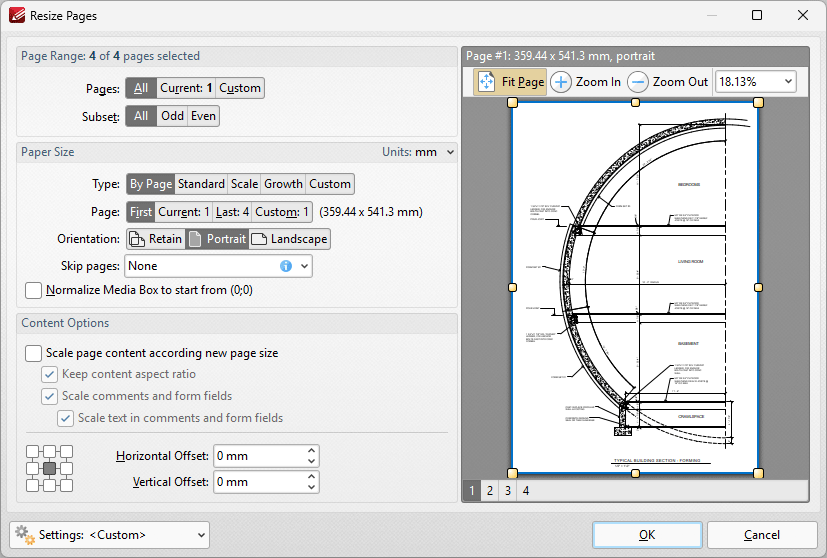Toggle Scale comments and form fields checkbox

point(50,396)
